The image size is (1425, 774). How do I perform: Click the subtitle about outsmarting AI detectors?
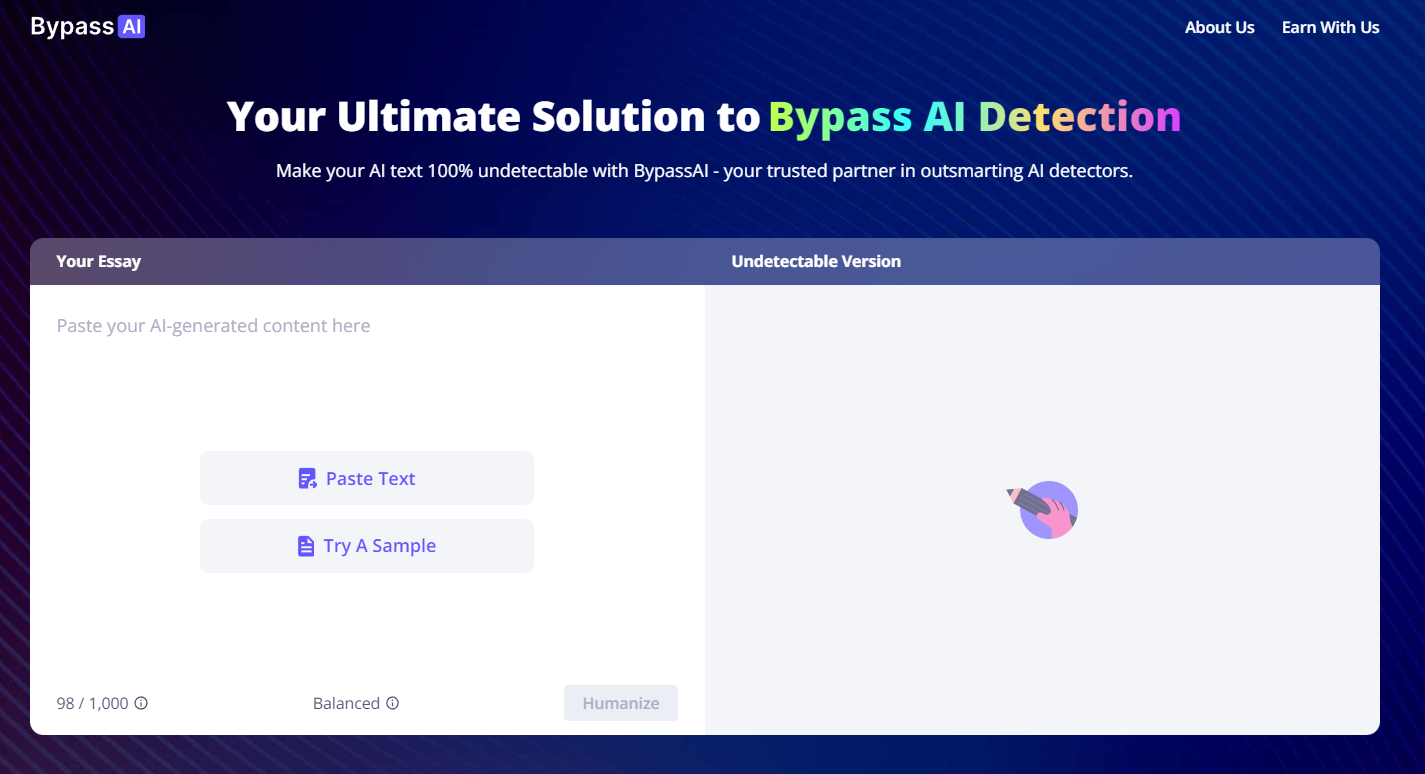coord(704,171)
